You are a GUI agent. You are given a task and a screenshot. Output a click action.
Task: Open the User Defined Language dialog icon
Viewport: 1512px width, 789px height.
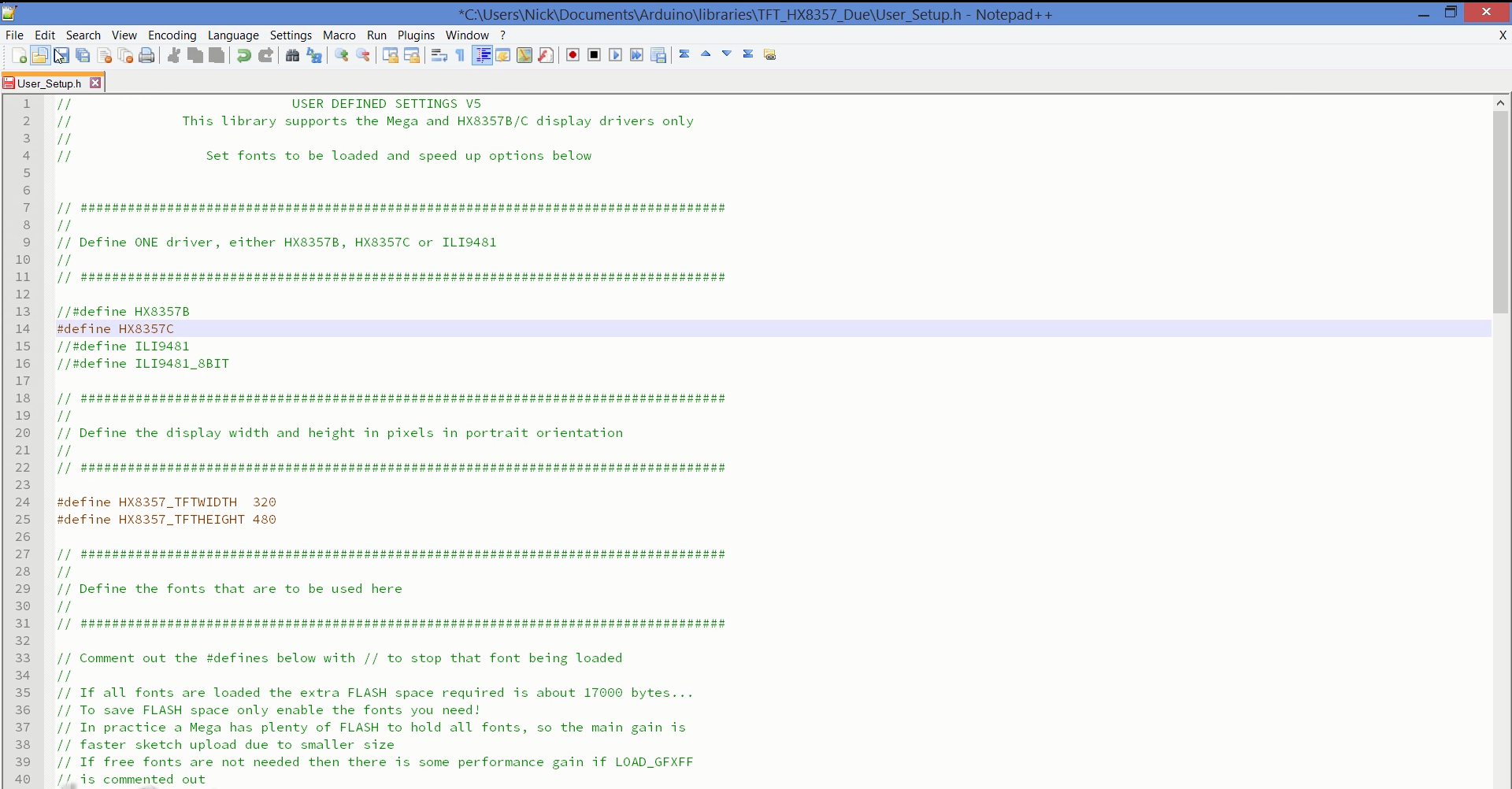click(503, 55)
